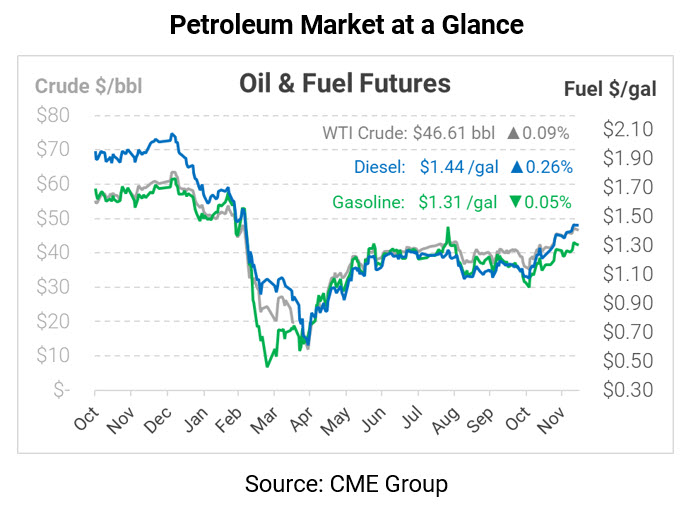The height and width of the screenshot is (506, 689).
Task: Click the gray up arrow beside WTI Crude
Action: coord(514,133)
